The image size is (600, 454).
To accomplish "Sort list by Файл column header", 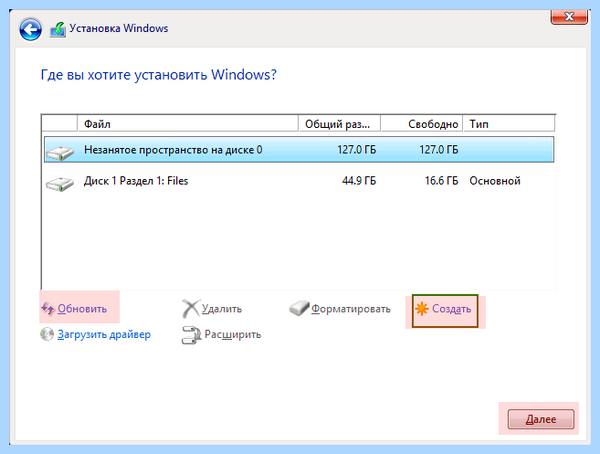I will (188, 124).
